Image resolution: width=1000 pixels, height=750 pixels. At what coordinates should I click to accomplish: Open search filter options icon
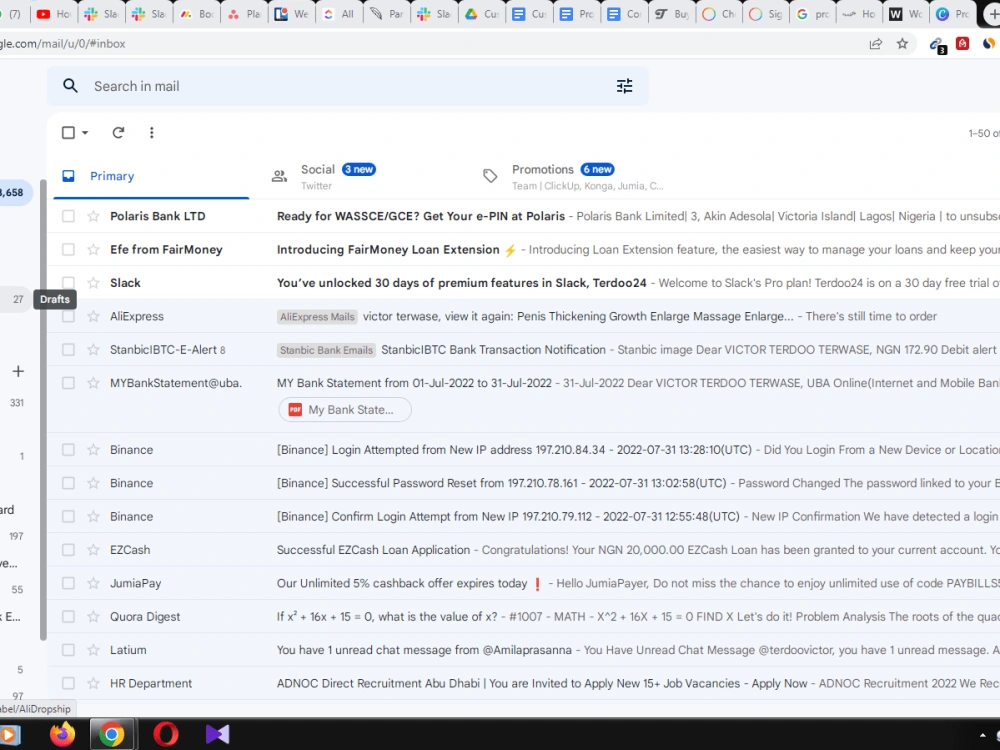[x=624, y=86]
